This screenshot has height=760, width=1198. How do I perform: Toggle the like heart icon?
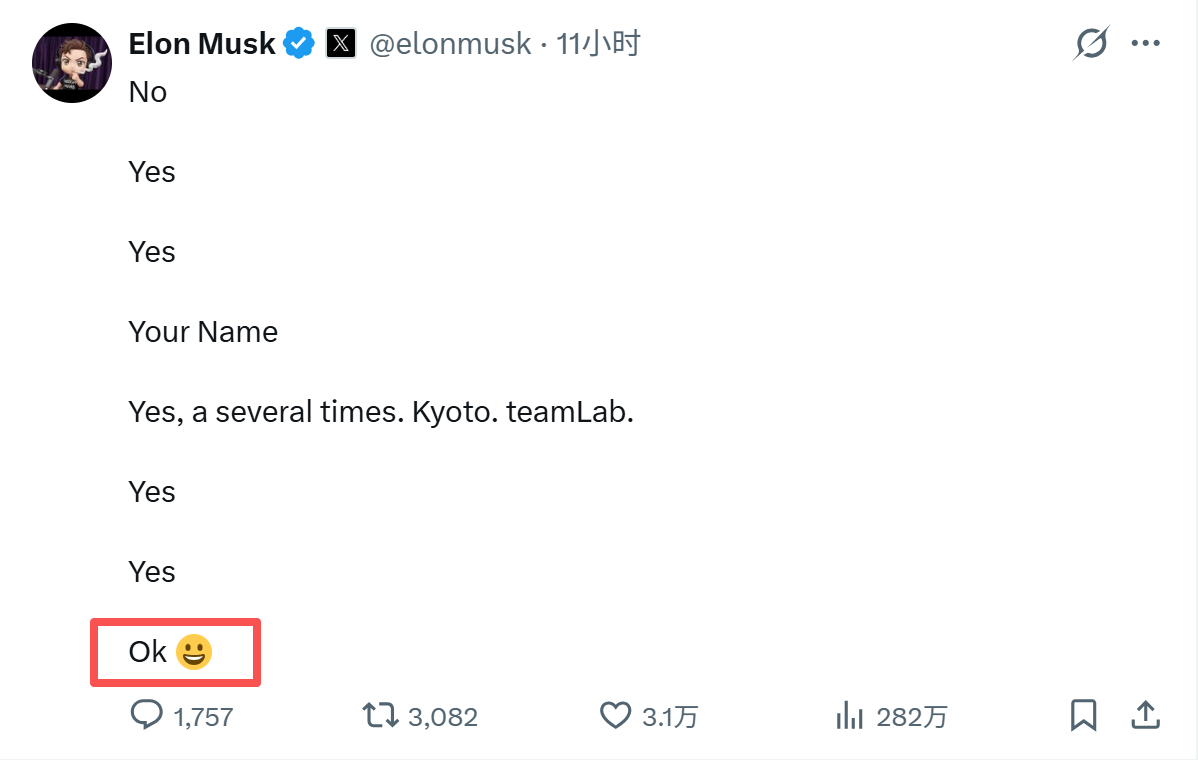click(615, 715)
